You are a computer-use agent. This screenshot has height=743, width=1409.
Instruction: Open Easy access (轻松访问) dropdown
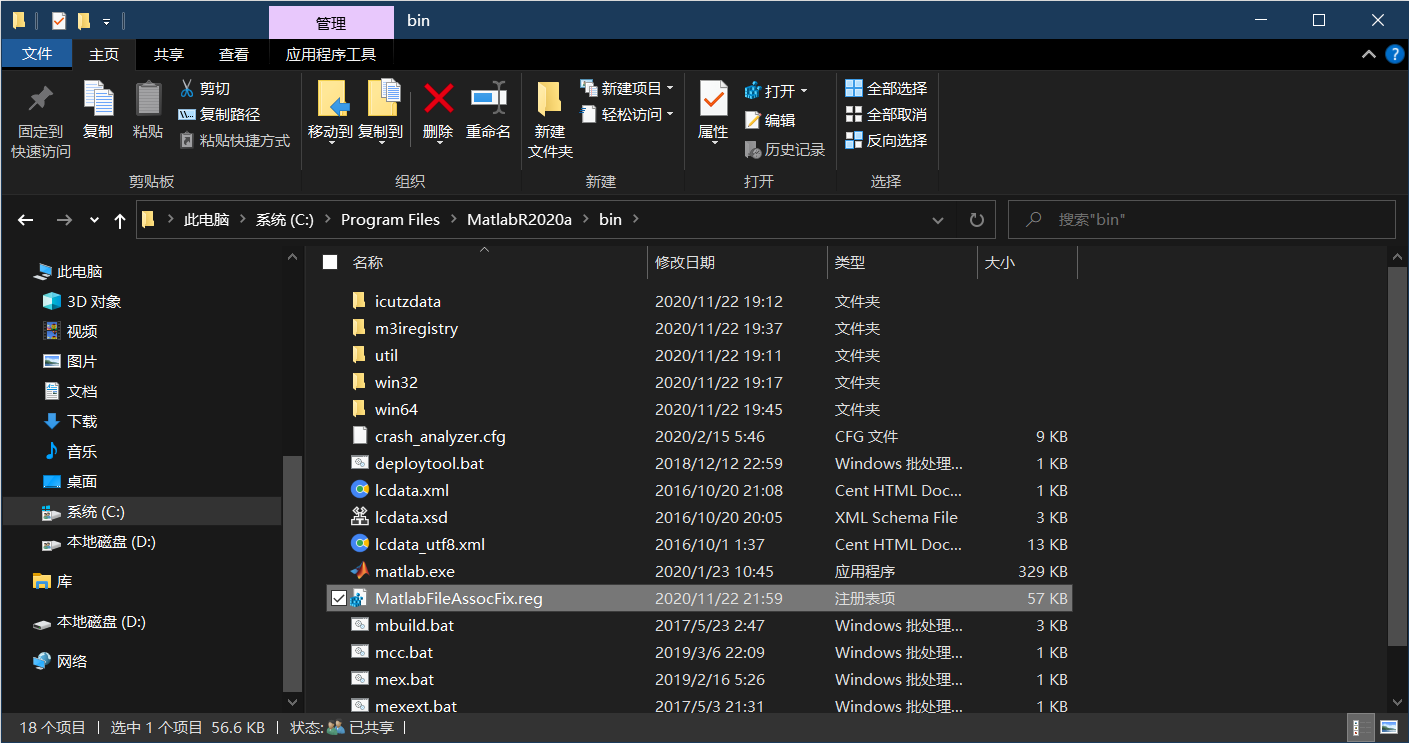pos(628,114)
